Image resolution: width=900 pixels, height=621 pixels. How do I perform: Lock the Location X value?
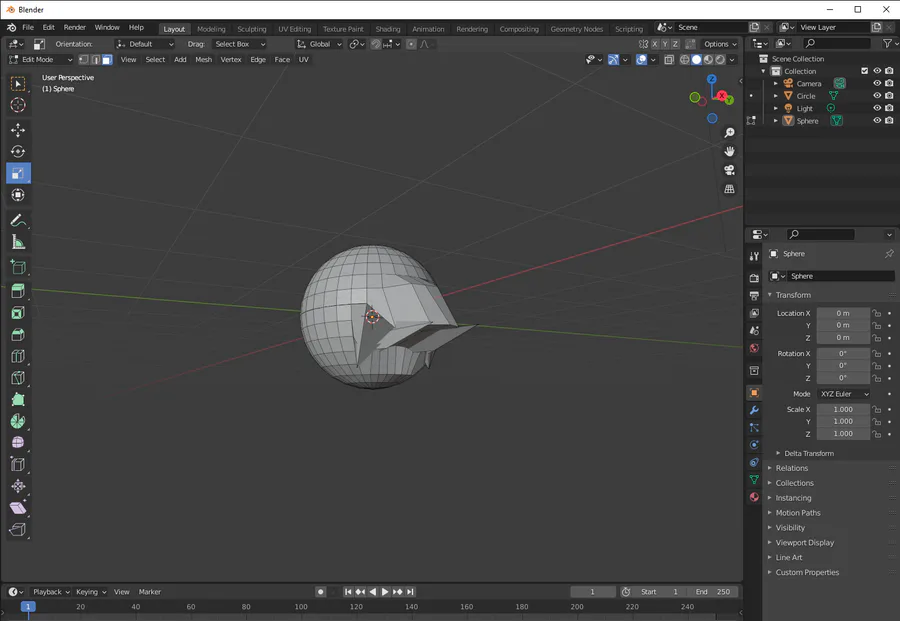[x=876, y=313]
